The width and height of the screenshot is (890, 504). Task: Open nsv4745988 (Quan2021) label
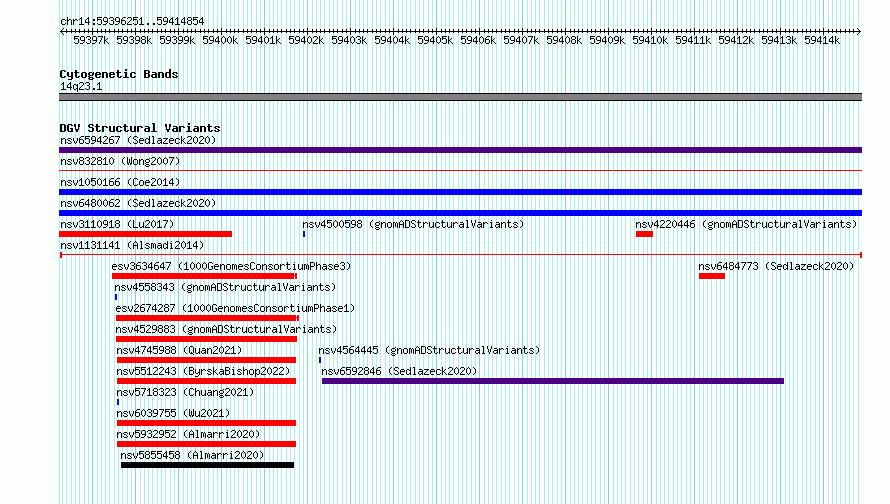click(x=179, y=350)
